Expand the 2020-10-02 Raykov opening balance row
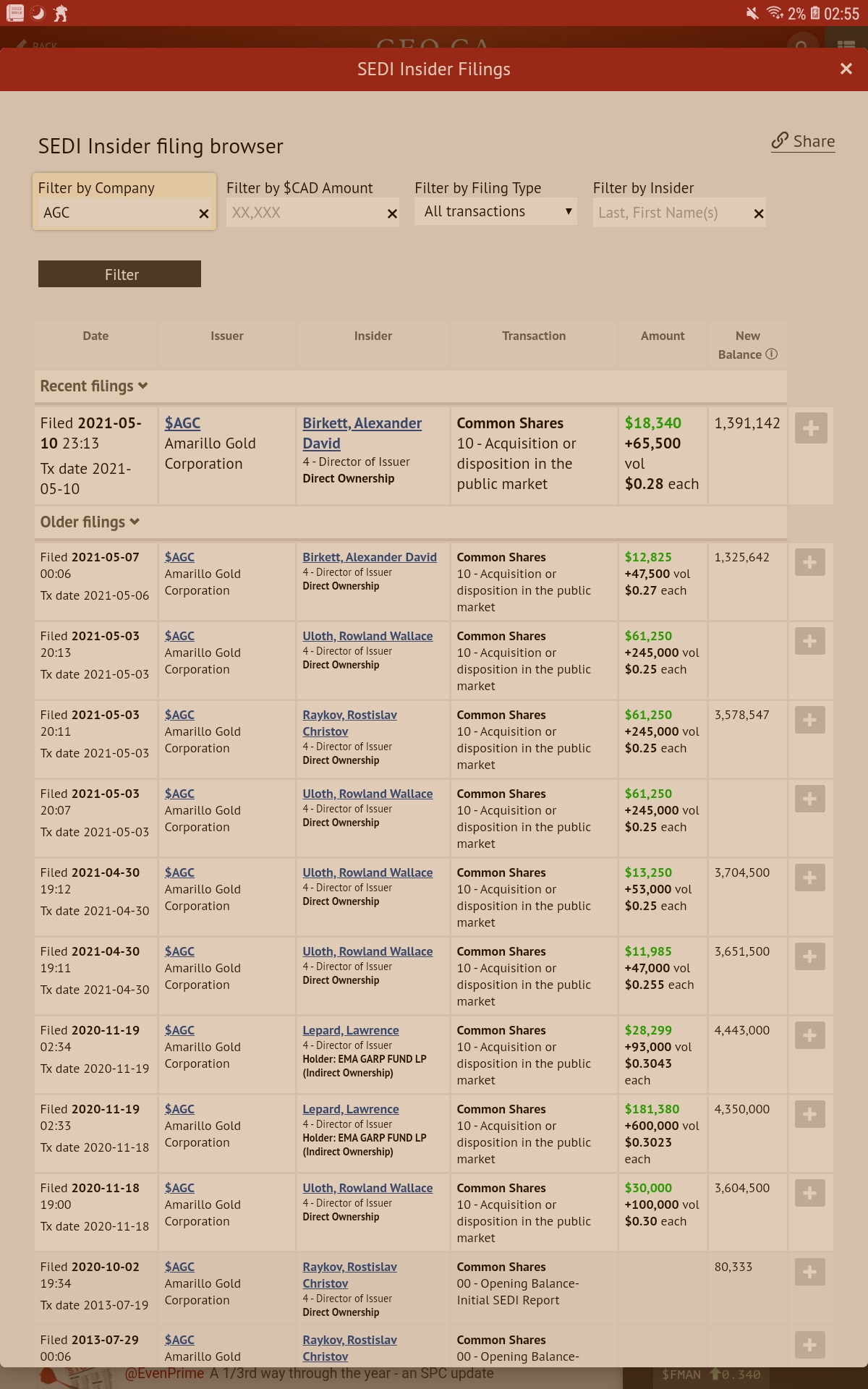The height and width of the screenshot is (1389, 868). pos(810,1272)
